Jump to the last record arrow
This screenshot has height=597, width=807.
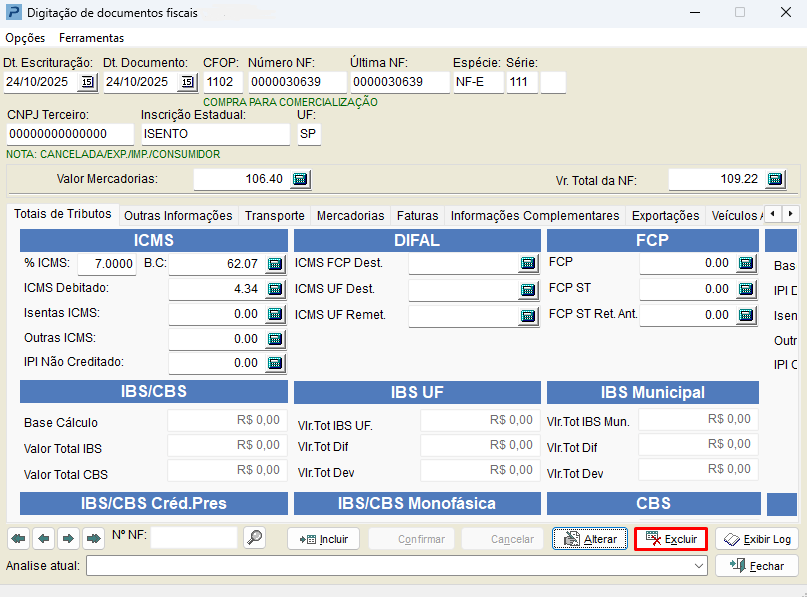(93, 539)
